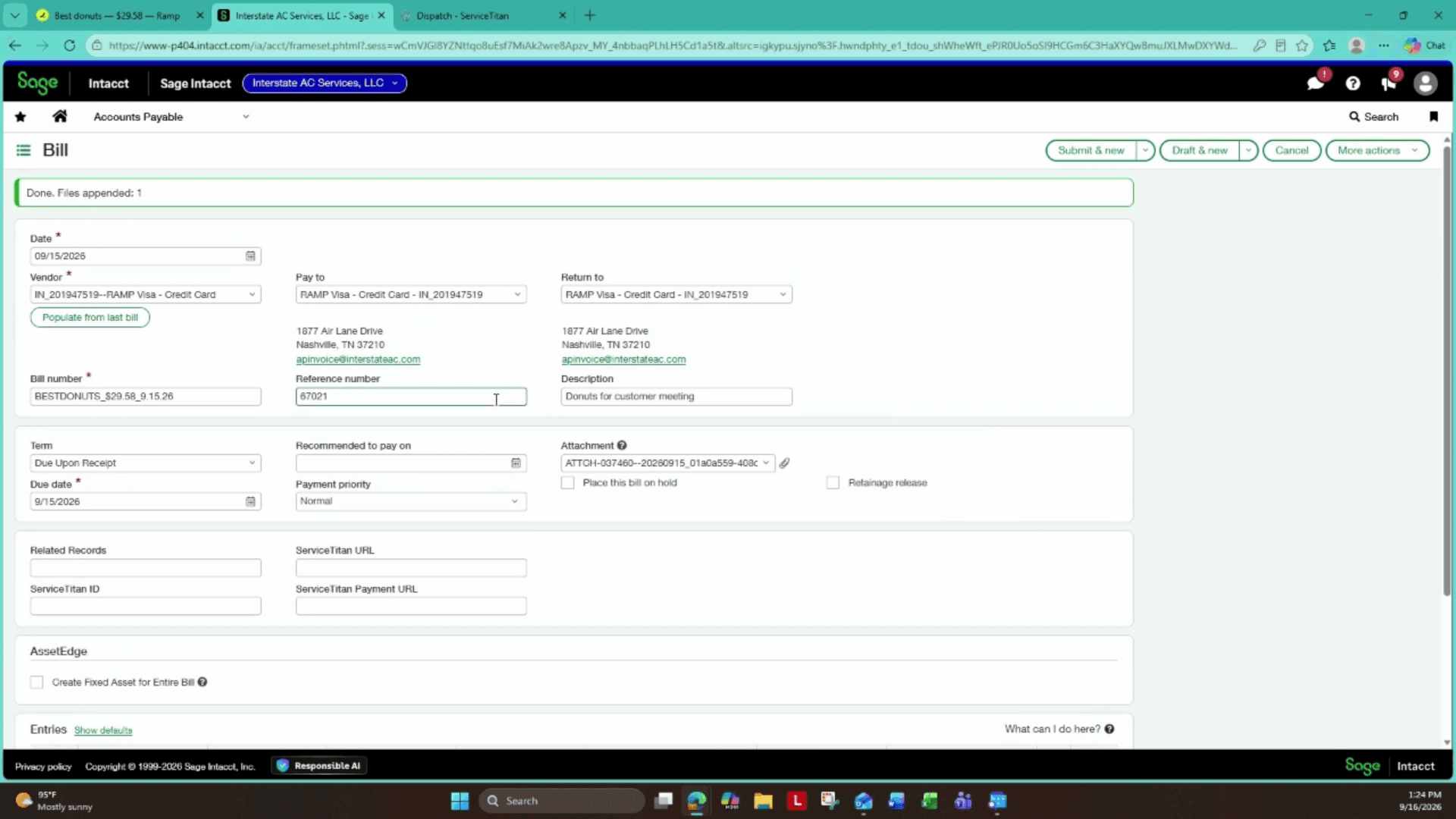Click the Related Records field
Screen dimensions: 1456x819
(146, 568)
